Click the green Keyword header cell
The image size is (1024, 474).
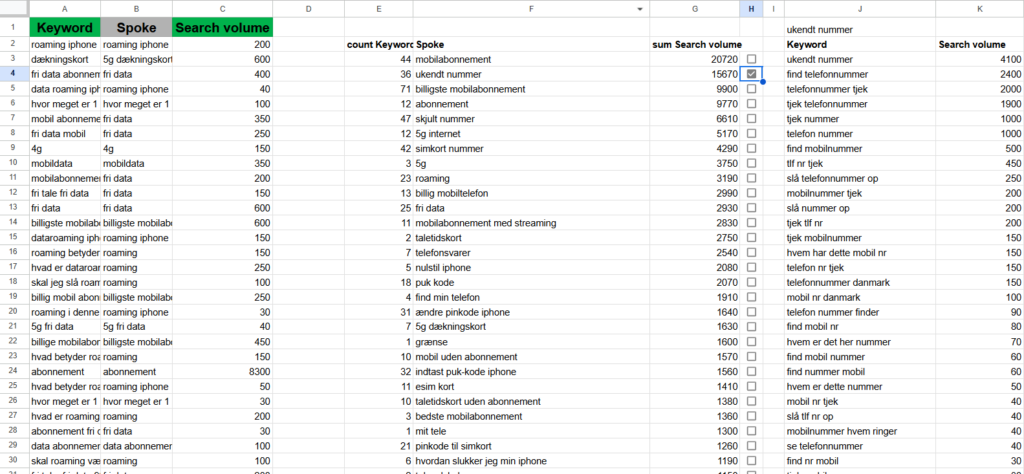click(x=65, y=28)
